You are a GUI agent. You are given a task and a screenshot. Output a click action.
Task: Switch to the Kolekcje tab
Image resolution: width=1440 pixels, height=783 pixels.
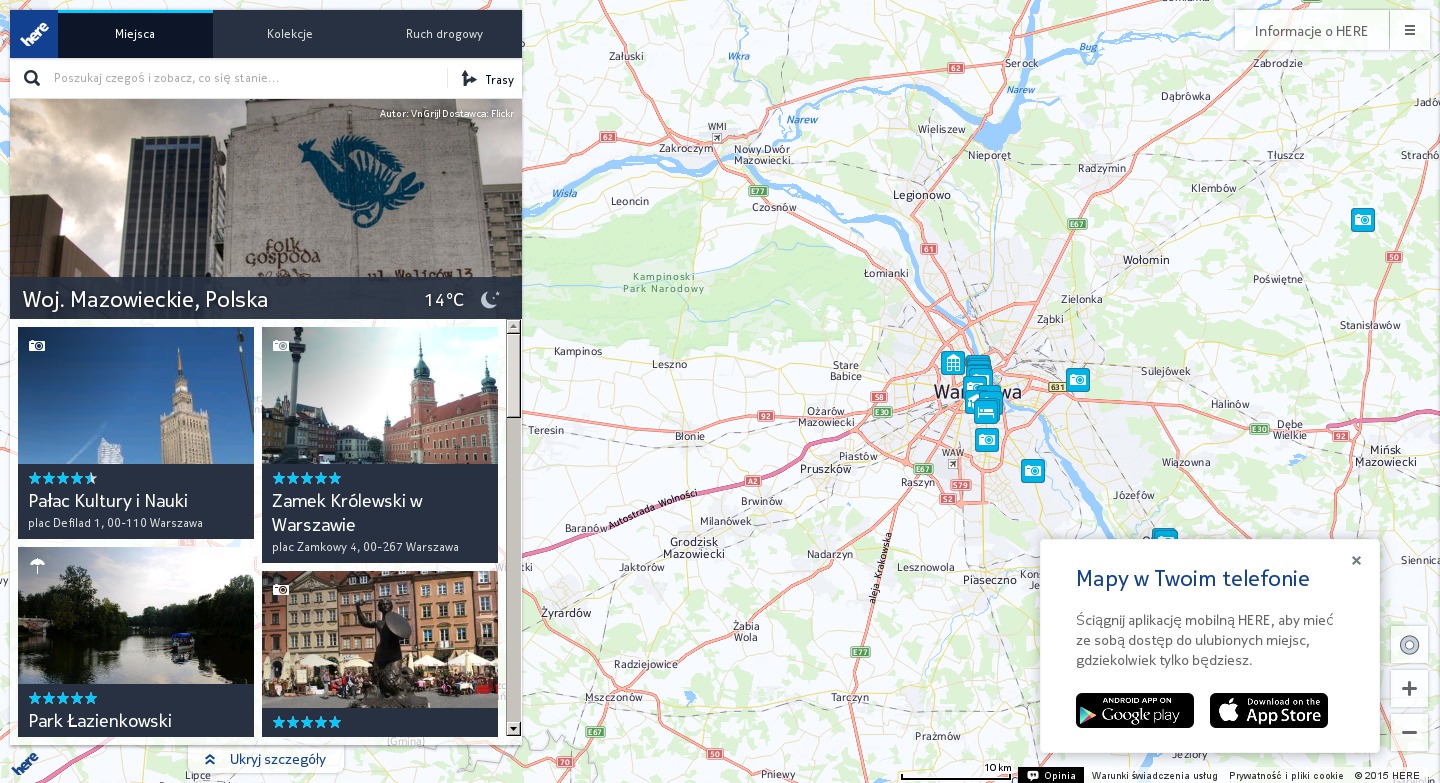[x=289, y=34]
